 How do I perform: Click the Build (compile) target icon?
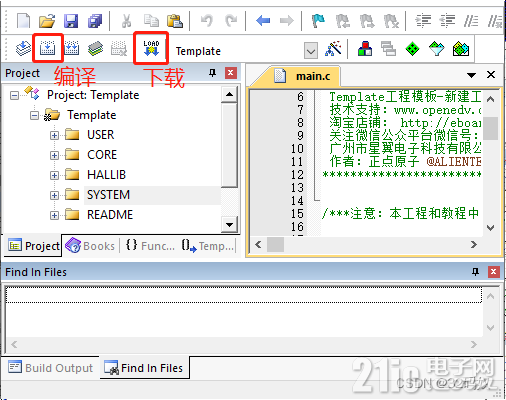coord(47,49)
